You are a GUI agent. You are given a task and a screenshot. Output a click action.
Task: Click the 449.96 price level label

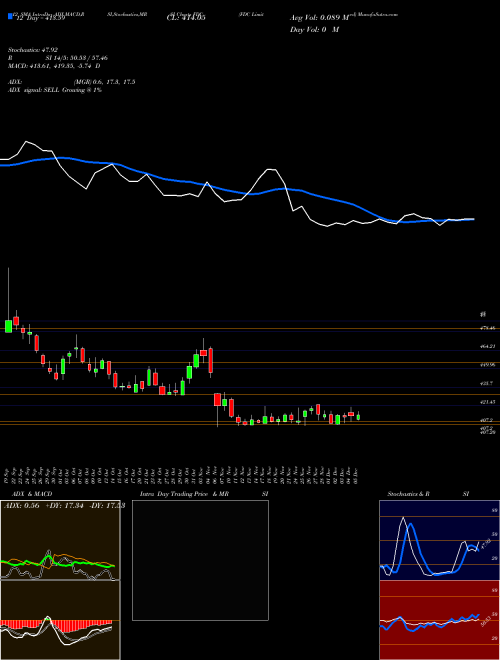click(487, 365)
